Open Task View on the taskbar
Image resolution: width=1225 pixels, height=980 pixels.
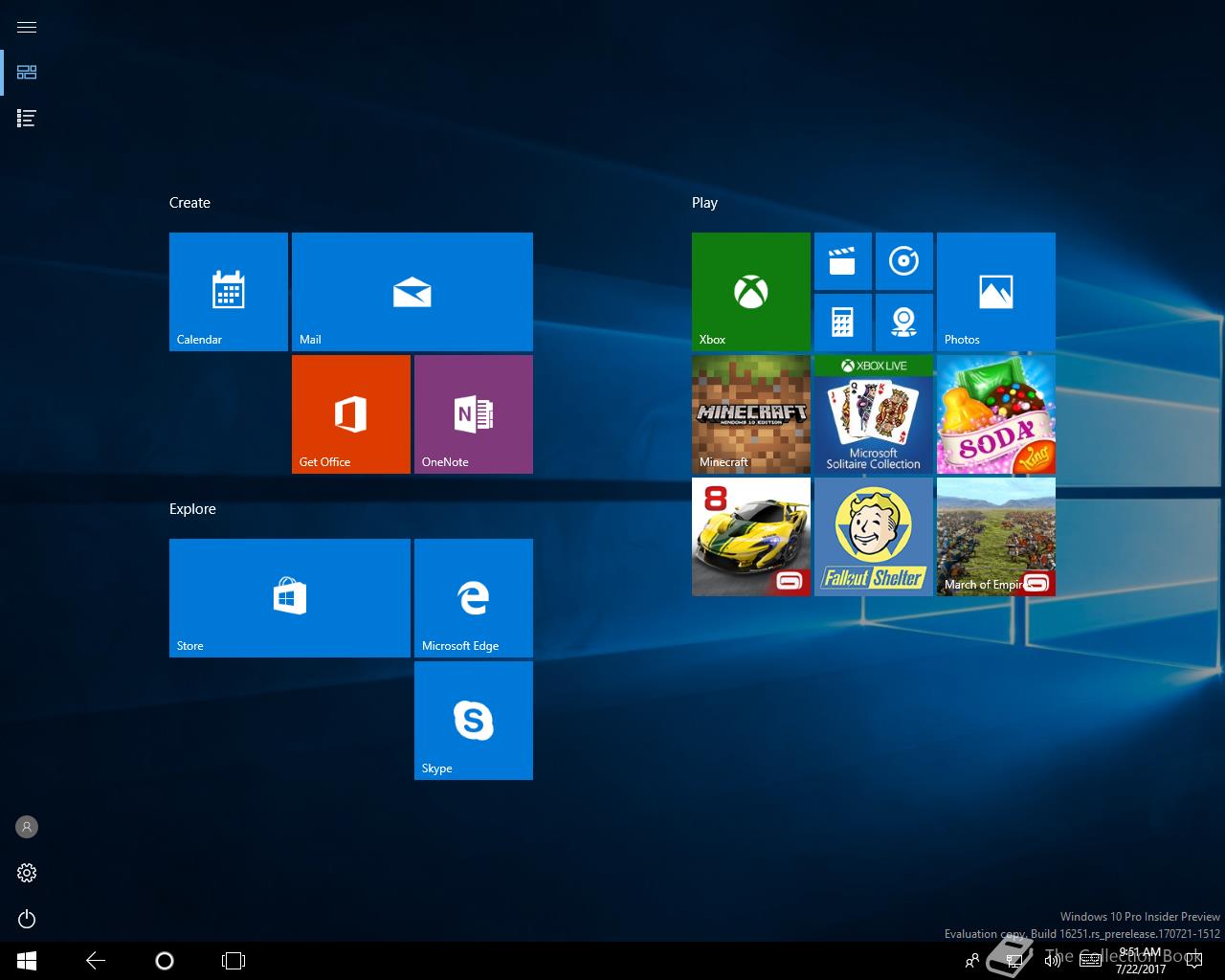234,961
